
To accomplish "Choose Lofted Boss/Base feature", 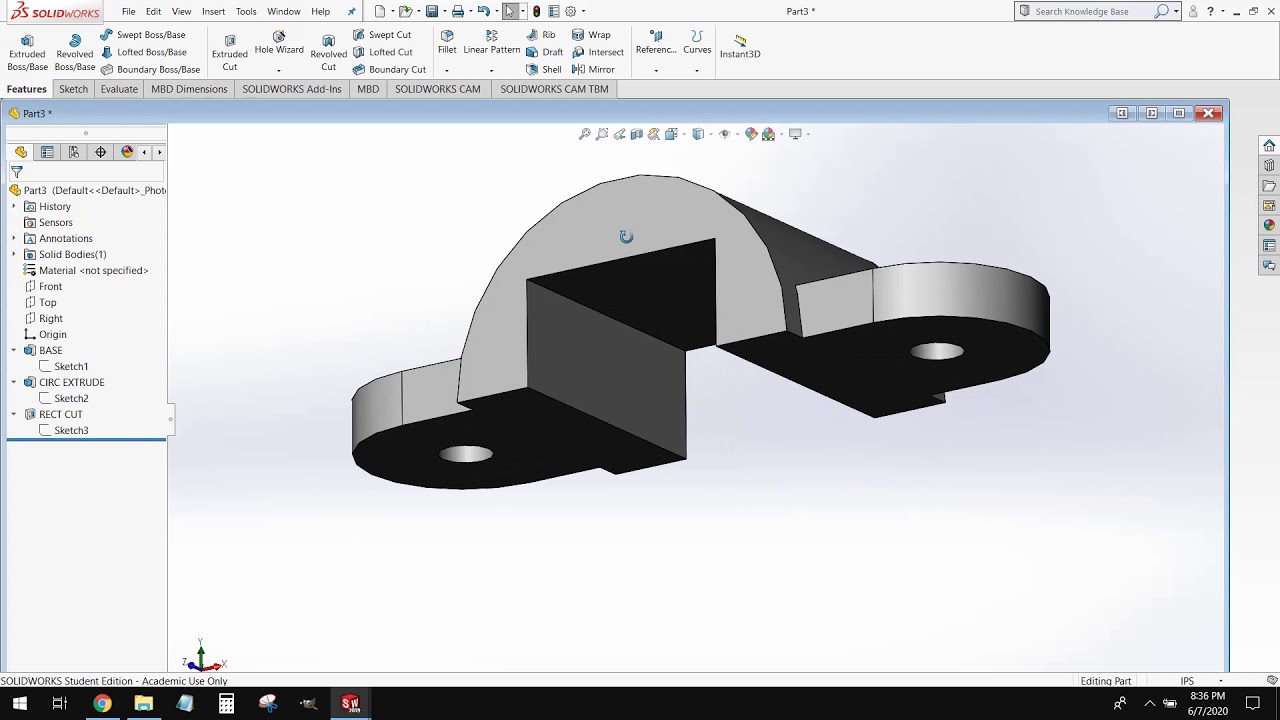I will click(x=143, y=52).
